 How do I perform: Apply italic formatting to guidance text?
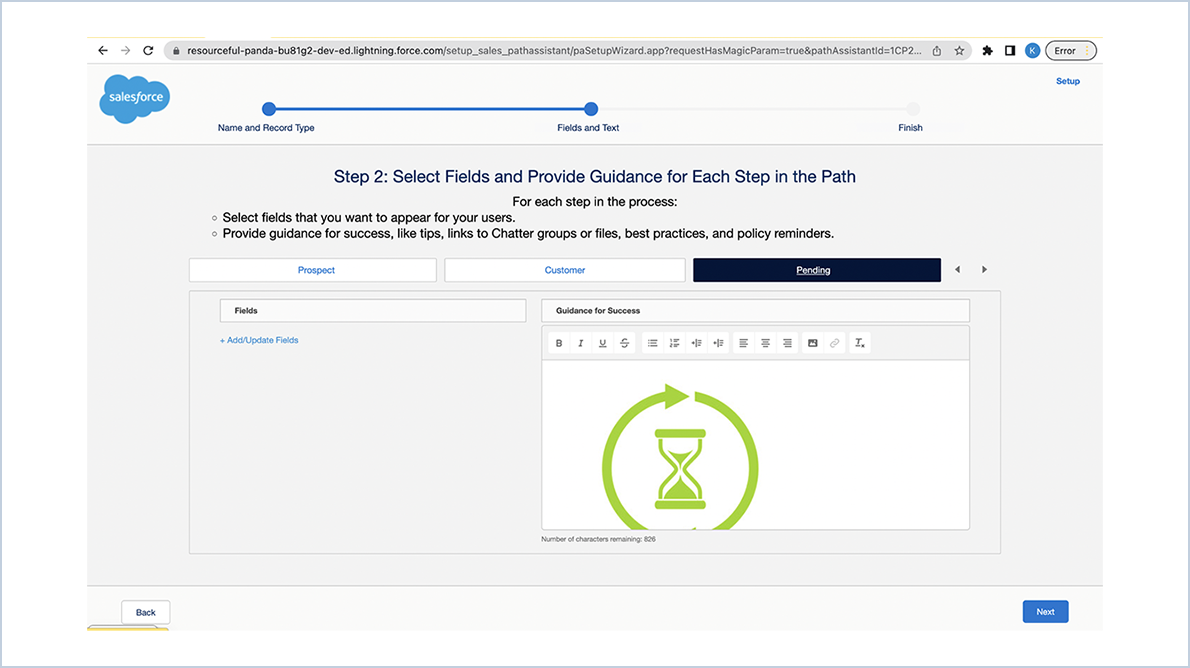[580, 342]
